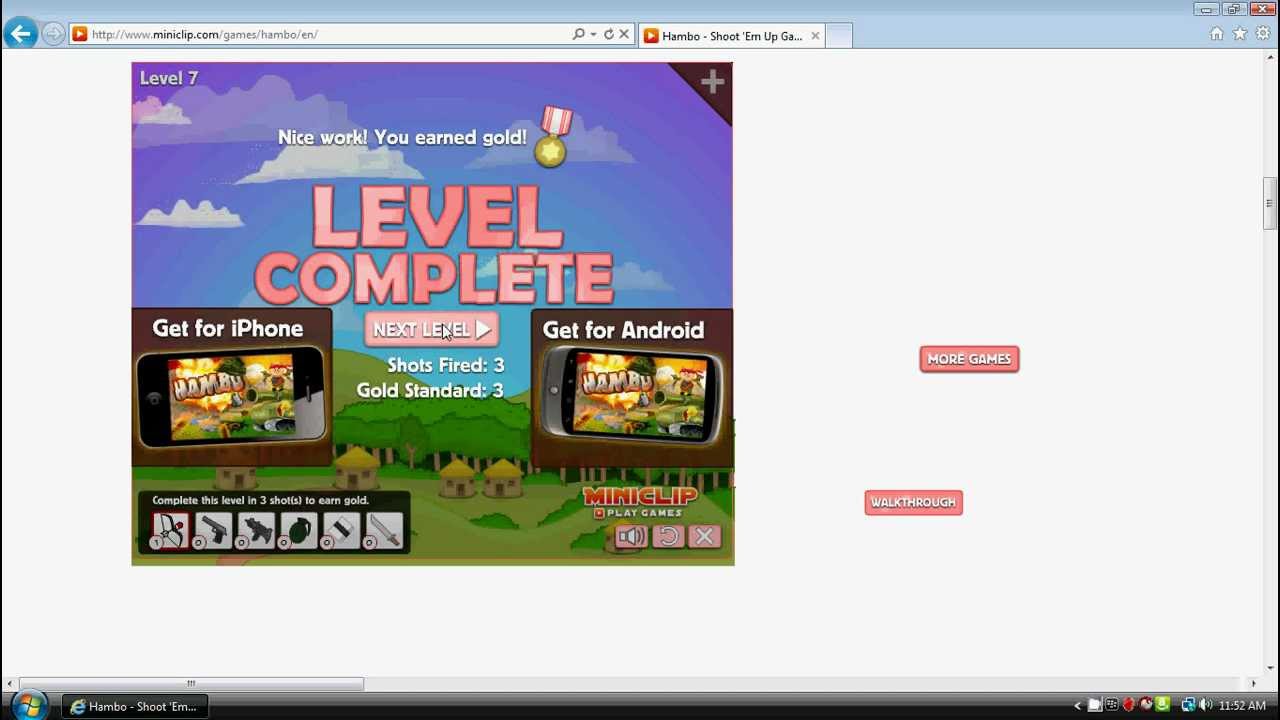This screenshot has height=720, width=1280.
Task: Open the Miniclip Play Games logo link
Action: click(640, 502)
